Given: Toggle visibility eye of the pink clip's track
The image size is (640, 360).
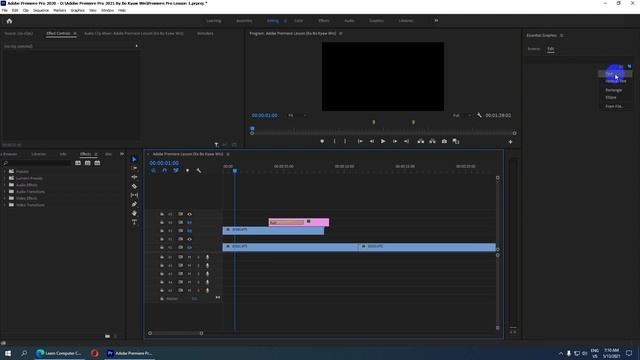Looking at the screenshot, I should 189,222.
